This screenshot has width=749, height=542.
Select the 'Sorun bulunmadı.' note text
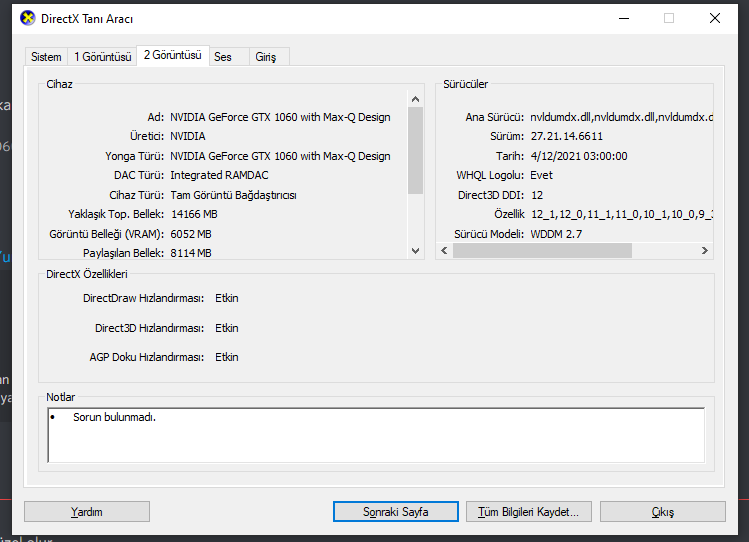pos(115,417)
